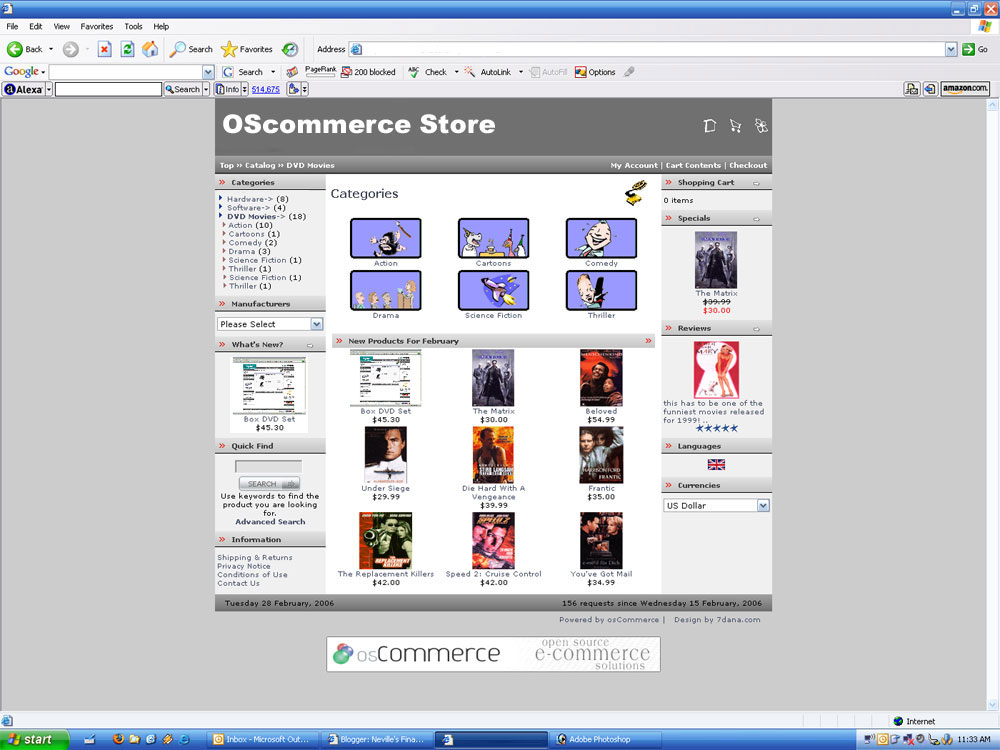Image resolution: width=1000 pixels, height=750 pixels.
Task: Select the Science Fiction category icon
Action: (493, 291)
